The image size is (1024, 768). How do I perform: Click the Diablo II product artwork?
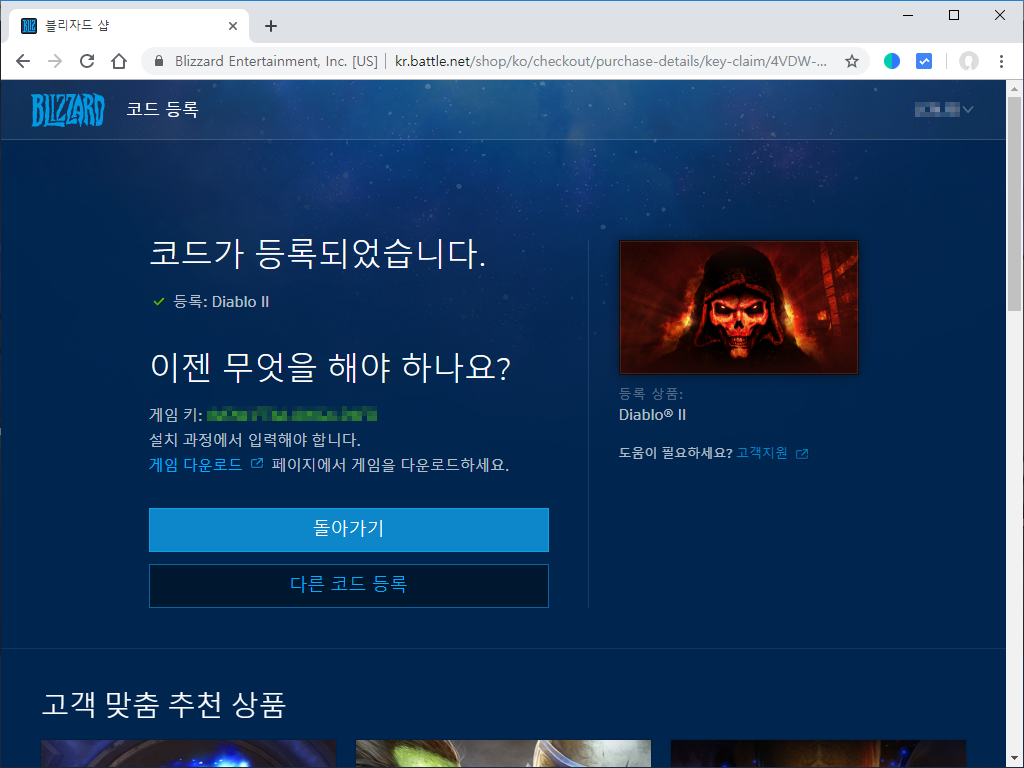click(x=739, y=308)
